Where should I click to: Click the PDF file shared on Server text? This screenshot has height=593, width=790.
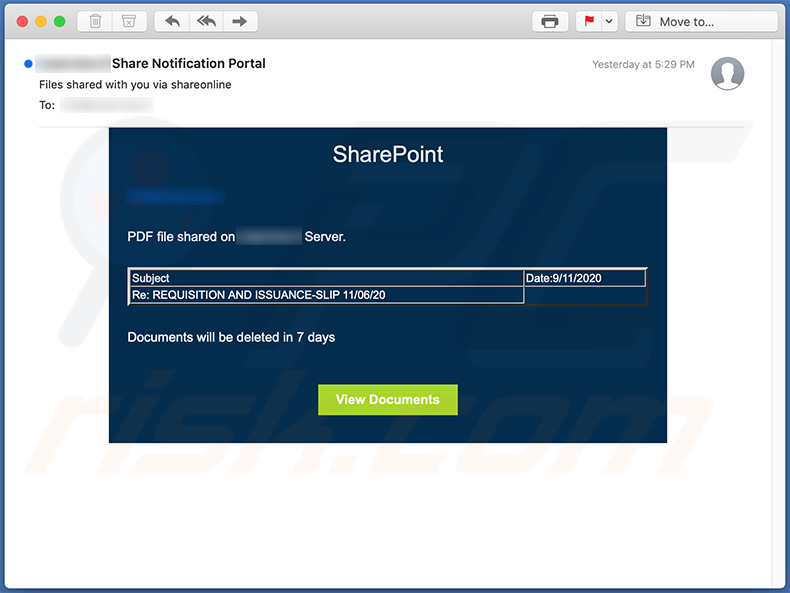coord(236,236)
